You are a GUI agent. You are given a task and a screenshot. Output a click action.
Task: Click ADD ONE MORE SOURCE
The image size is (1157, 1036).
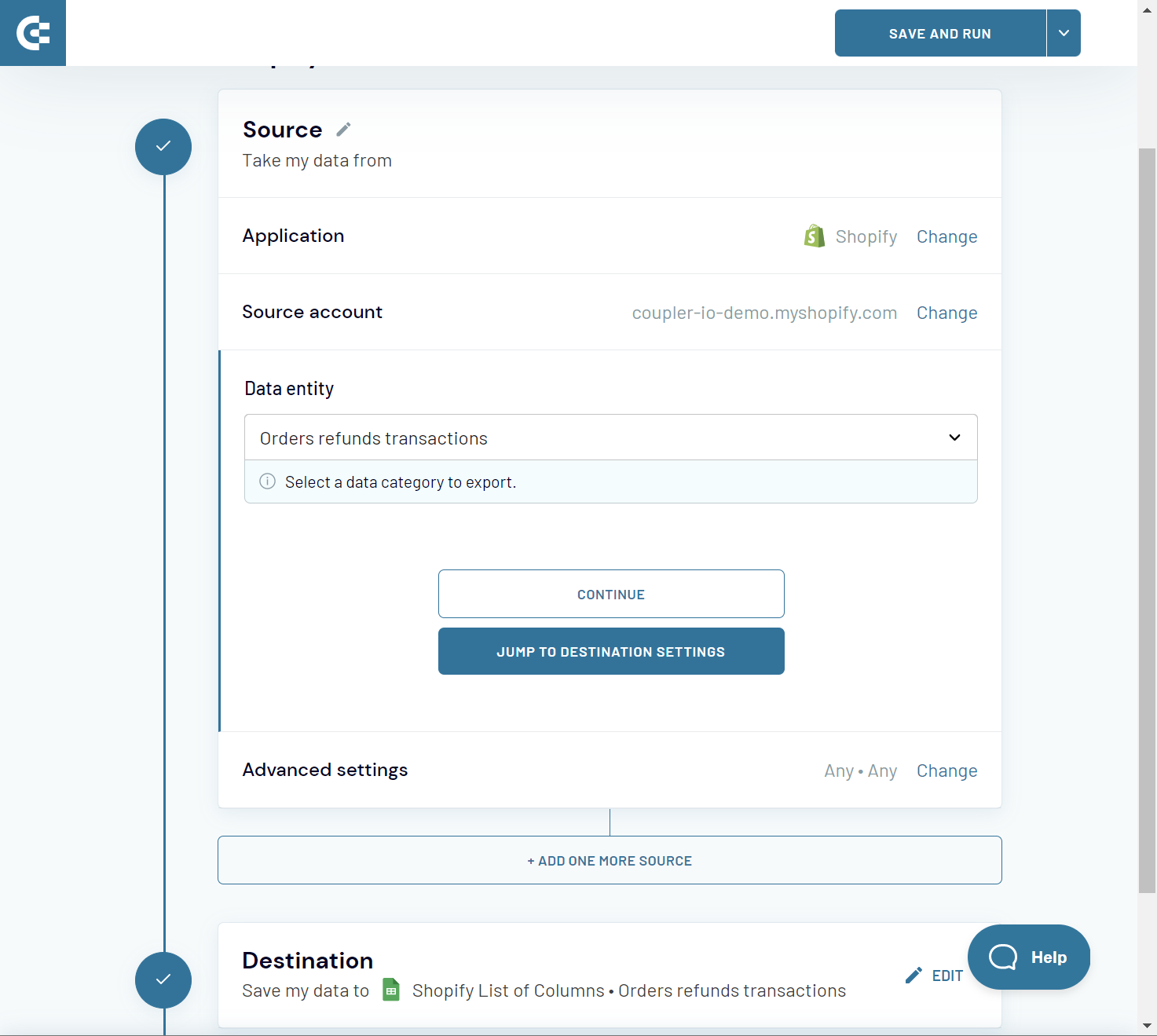coord(610,860)
